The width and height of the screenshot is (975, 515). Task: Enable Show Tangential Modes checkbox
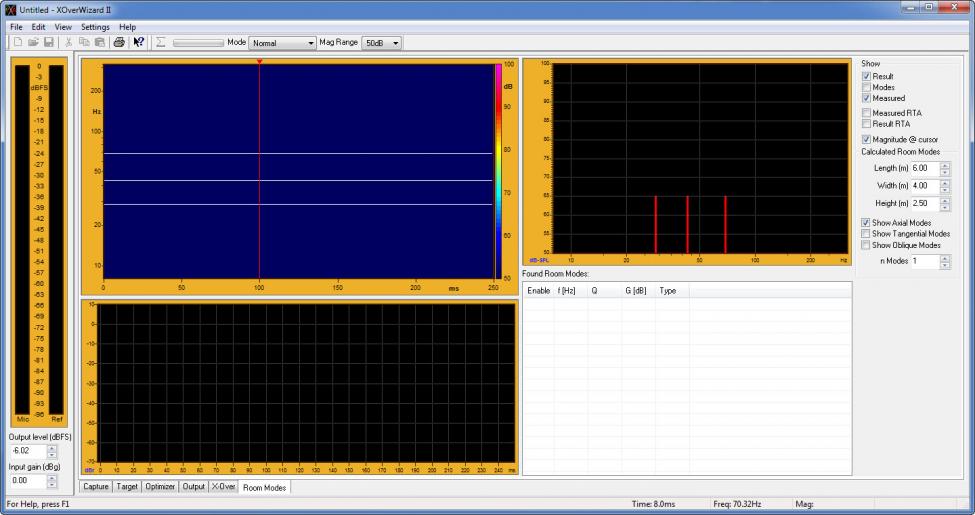866,234
